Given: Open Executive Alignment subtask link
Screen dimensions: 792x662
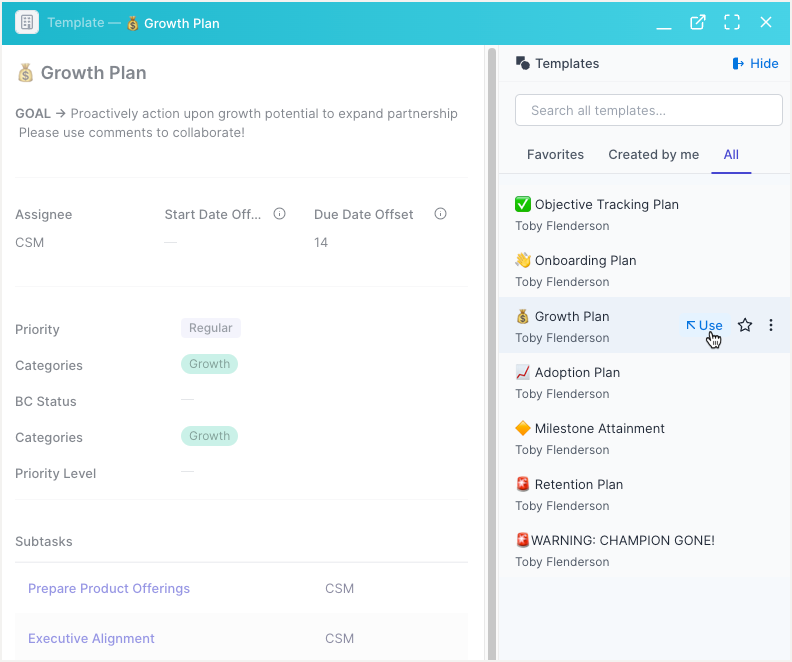Looking at the screenshot, I should tap(91, 639).
